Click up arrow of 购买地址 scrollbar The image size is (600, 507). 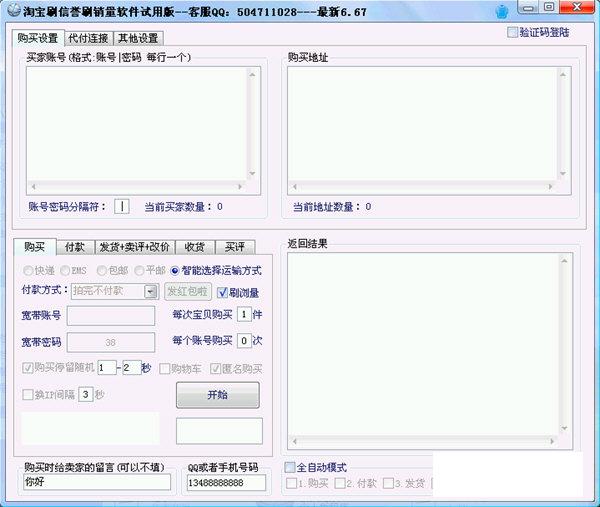563,74
